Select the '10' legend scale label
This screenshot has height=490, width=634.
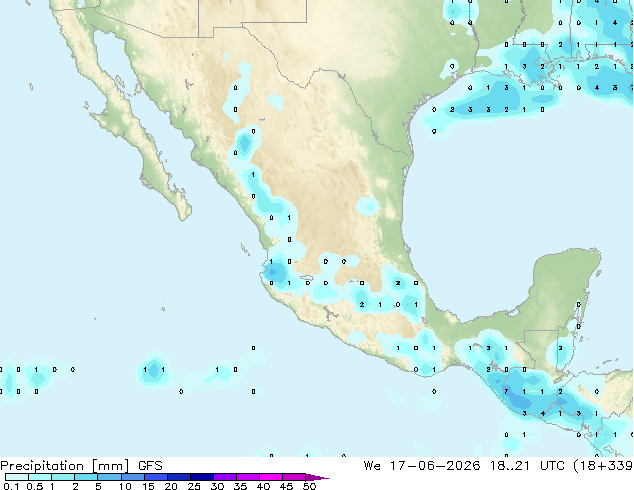click(x=125, y=486)
